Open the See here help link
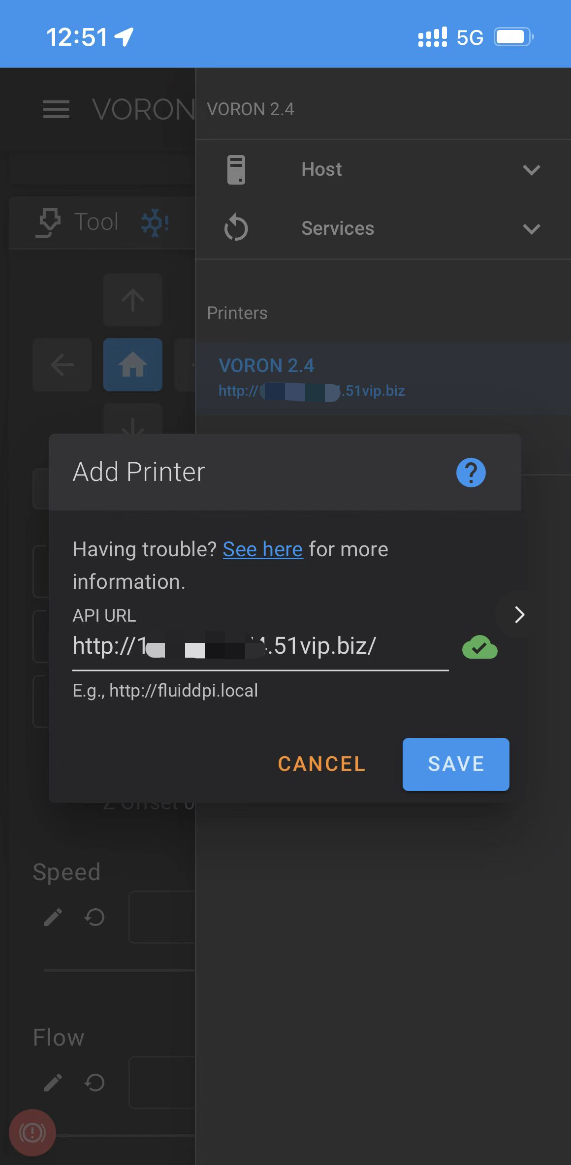Image resolution: width=571 pixels, height=1165 pixels. (x=263, y=550)
